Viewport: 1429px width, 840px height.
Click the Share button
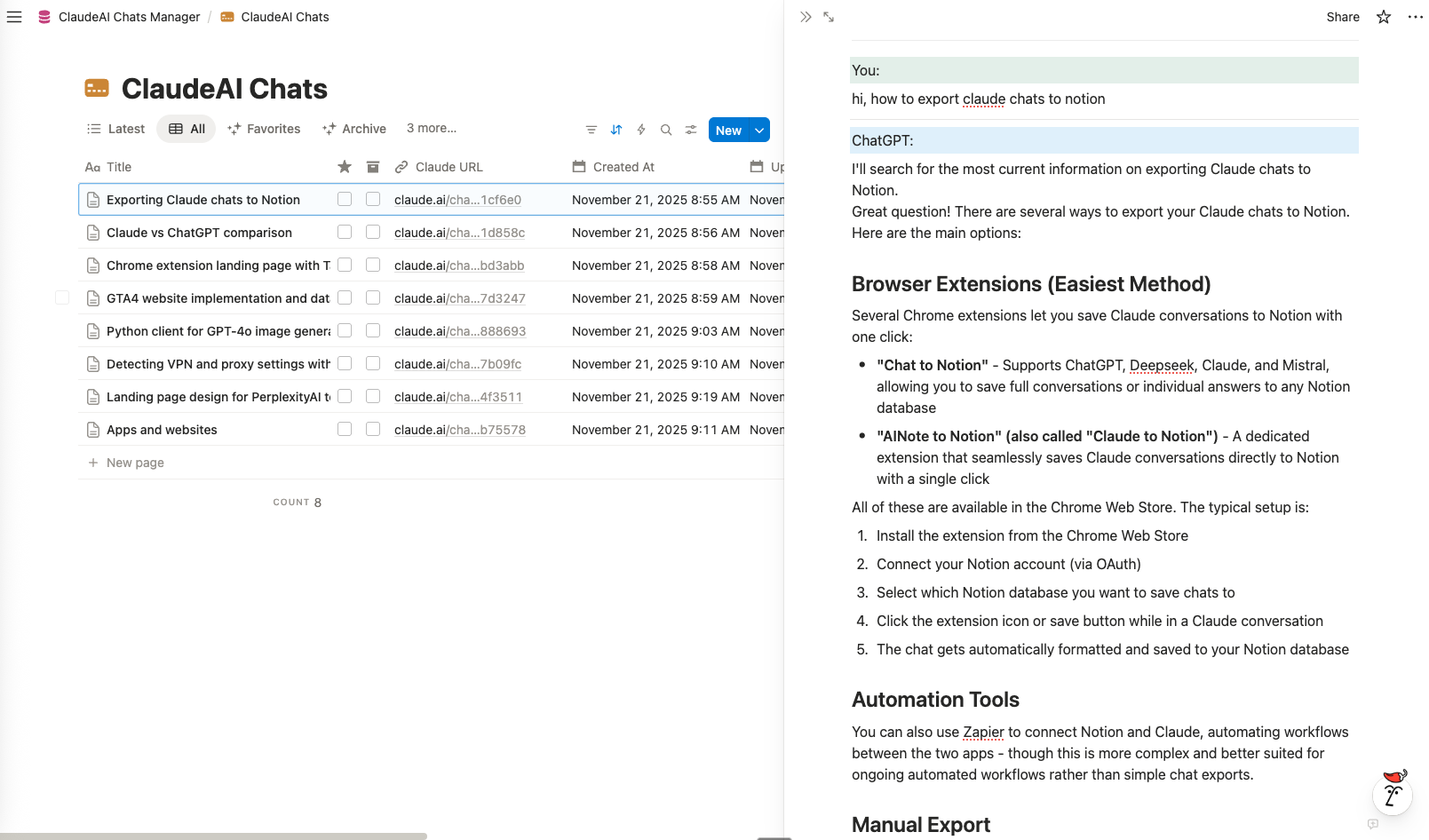coord(1343,17)
